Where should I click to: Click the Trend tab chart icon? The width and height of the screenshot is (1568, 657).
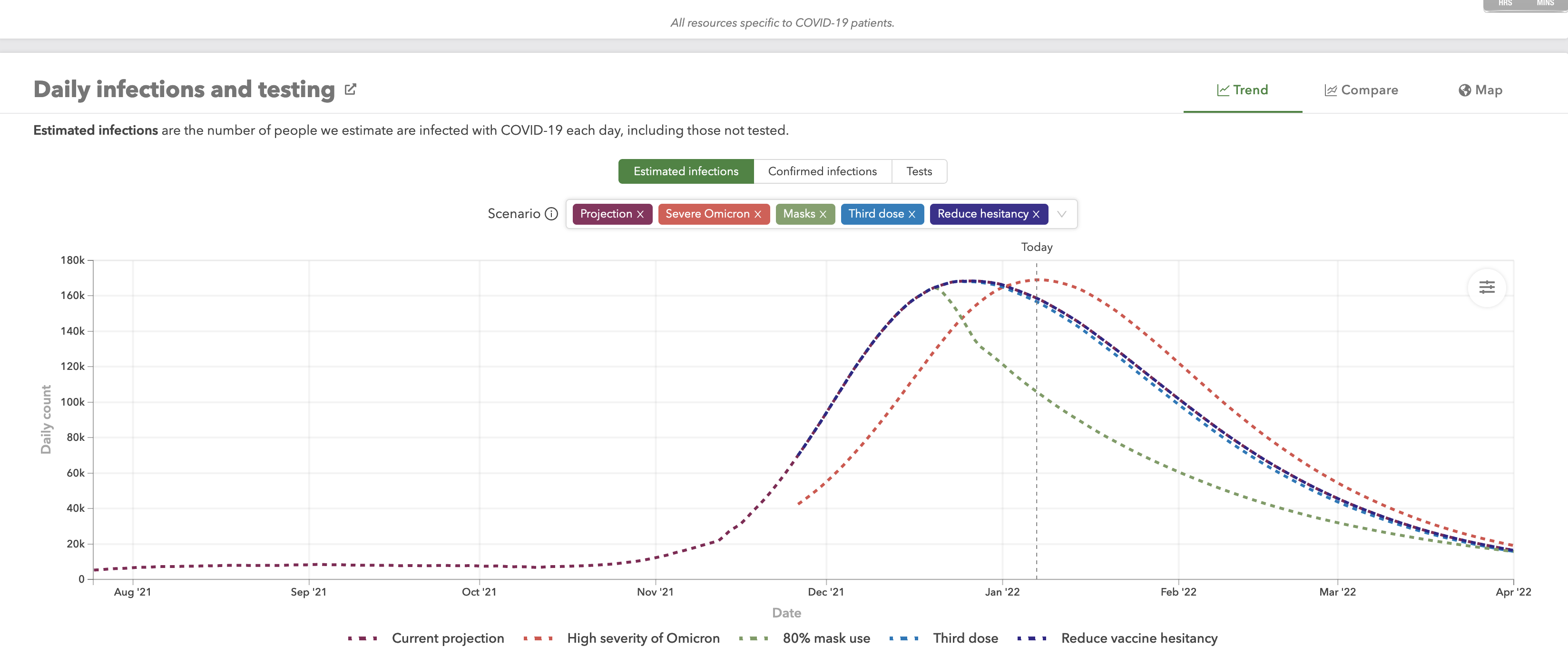tap(1223, 90)
